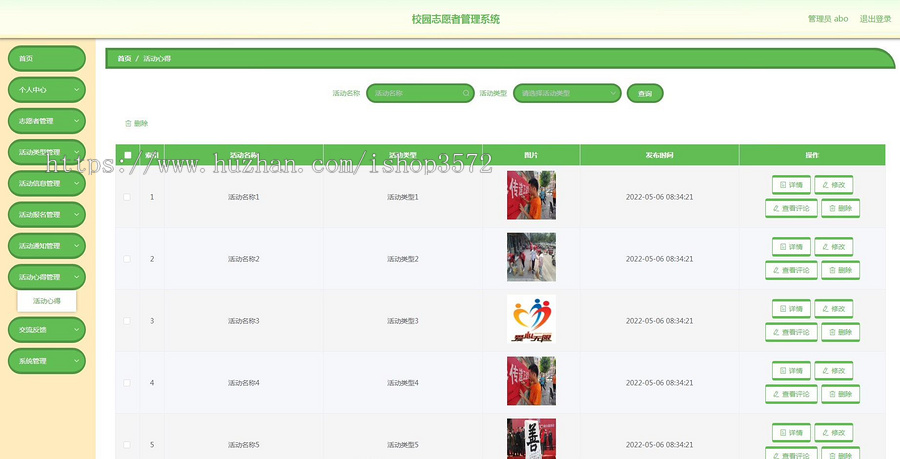900x459 pixels.
Task: Select the 活动心得 submenu item
Action: pos(46,301)
